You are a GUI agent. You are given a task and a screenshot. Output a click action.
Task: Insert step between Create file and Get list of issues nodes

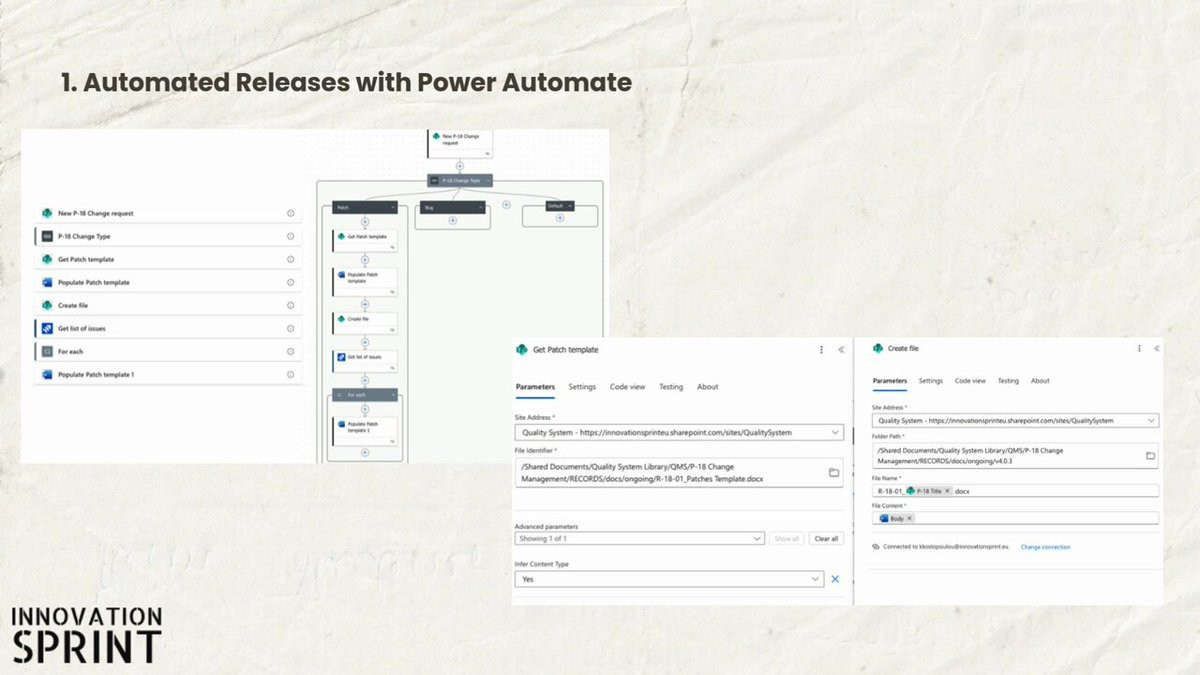[365, 342]
